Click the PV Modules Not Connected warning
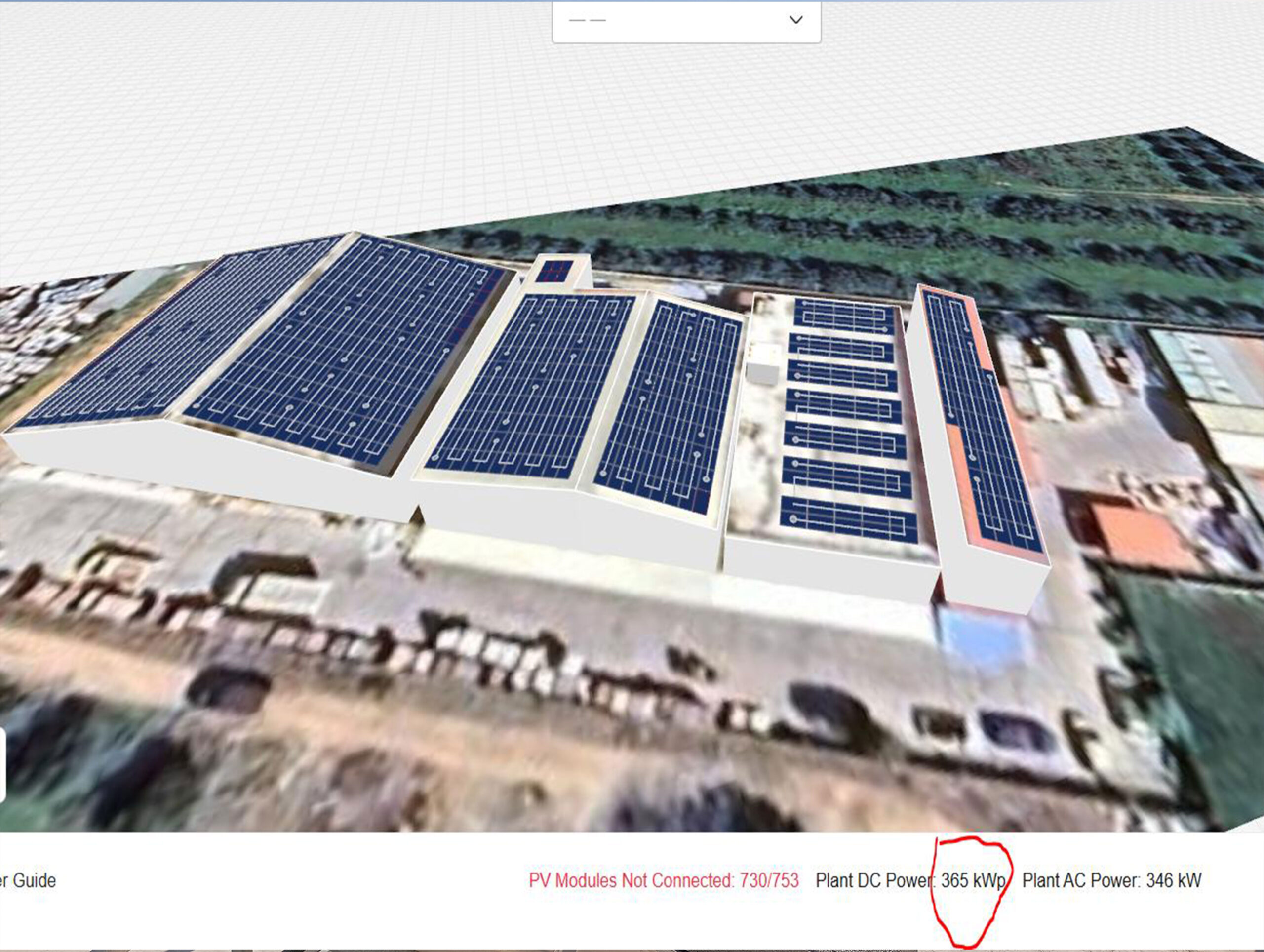The width and height of the screenshot is (1264, 952). pos(664,880)
